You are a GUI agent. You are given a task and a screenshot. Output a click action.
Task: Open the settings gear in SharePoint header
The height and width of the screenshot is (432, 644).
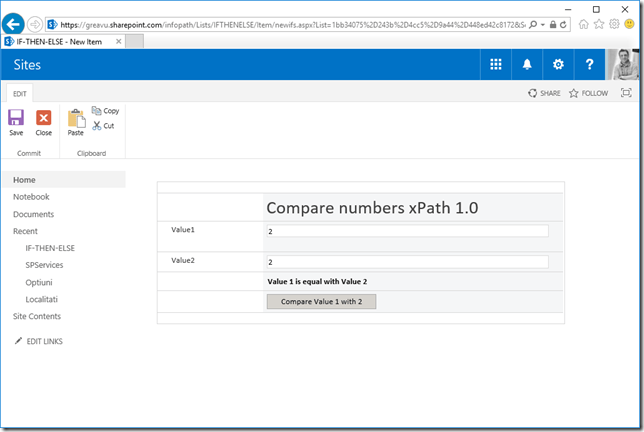point(558,64)
